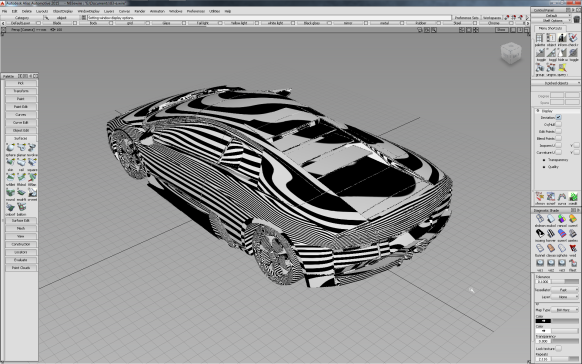This screenshot has width=582, height=364.
Task: Select the planar surface tool
Action: (22, 148)
